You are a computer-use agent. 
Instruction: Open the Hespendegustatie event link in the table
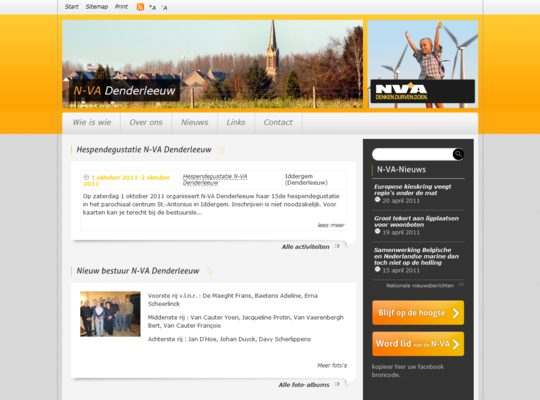[x=215, y=180]
